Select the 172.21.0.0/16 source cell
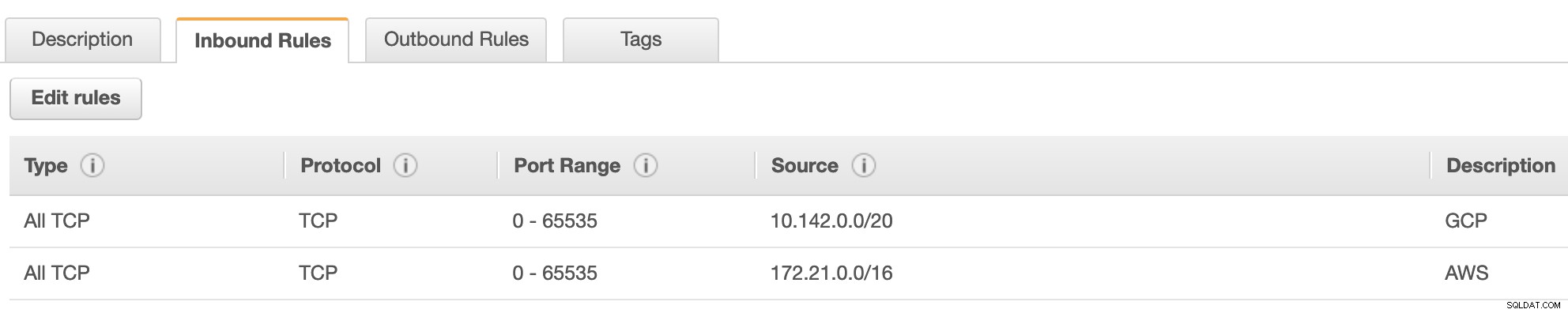 pos(831,273)
